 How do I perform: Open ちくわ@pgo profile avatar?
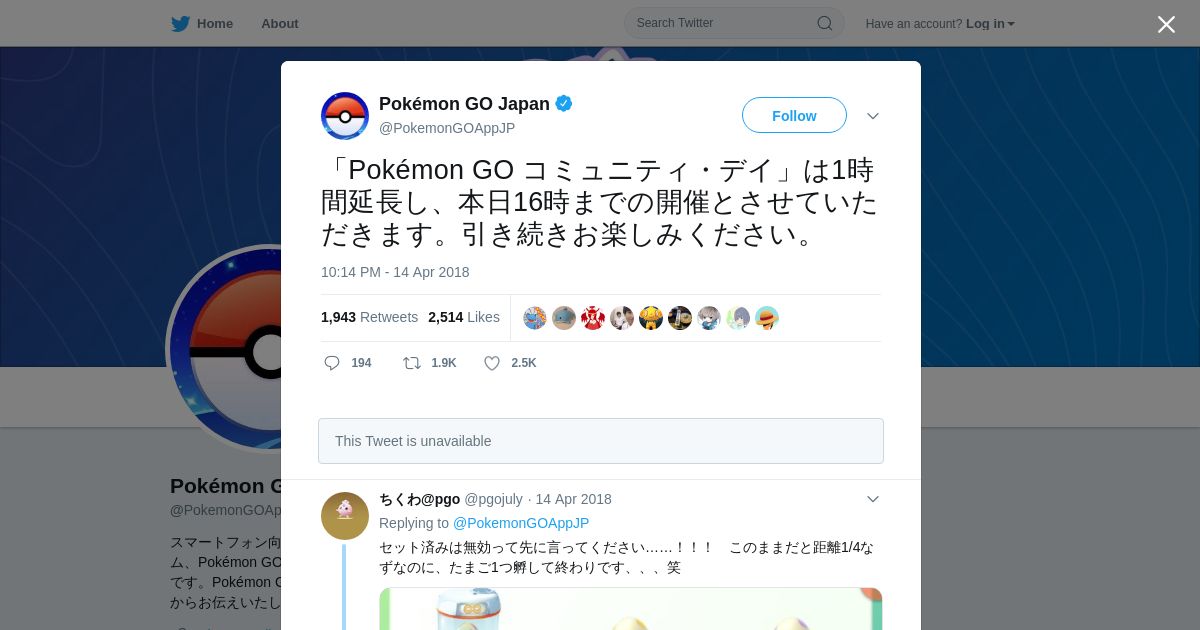[x=345, y=516]
